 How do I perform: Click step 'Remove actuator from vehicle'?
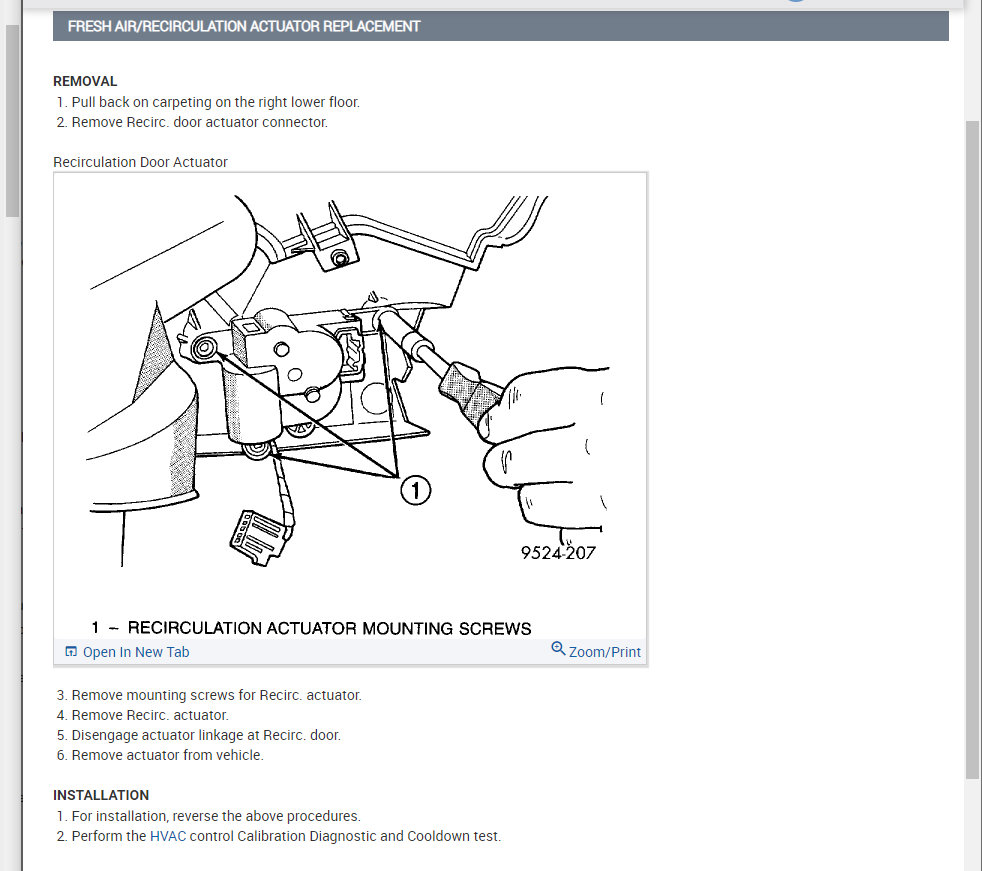(x=167, y=755)
